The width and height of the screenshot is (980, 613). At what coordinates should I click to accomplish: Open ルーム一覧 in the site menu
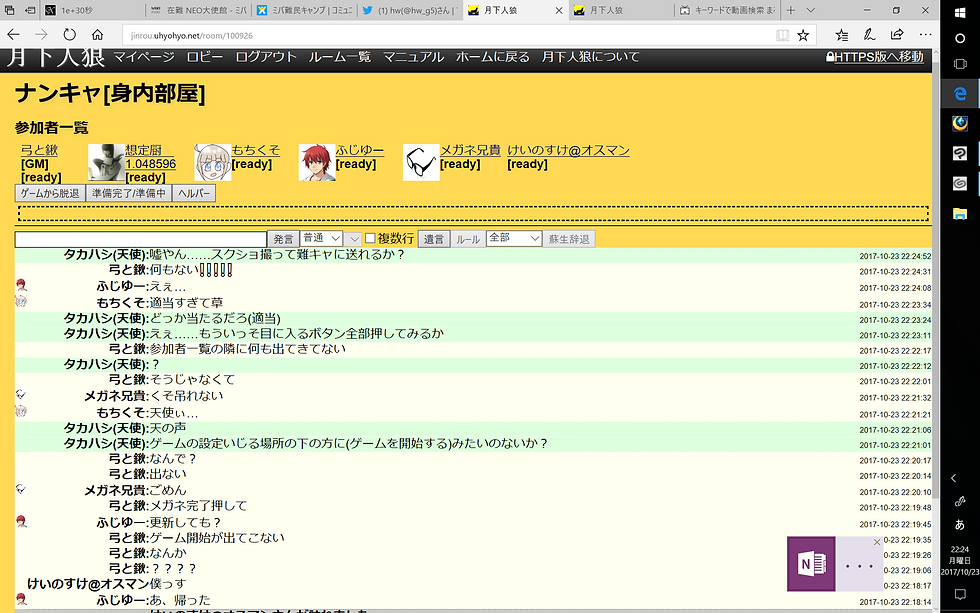(339, 57)
